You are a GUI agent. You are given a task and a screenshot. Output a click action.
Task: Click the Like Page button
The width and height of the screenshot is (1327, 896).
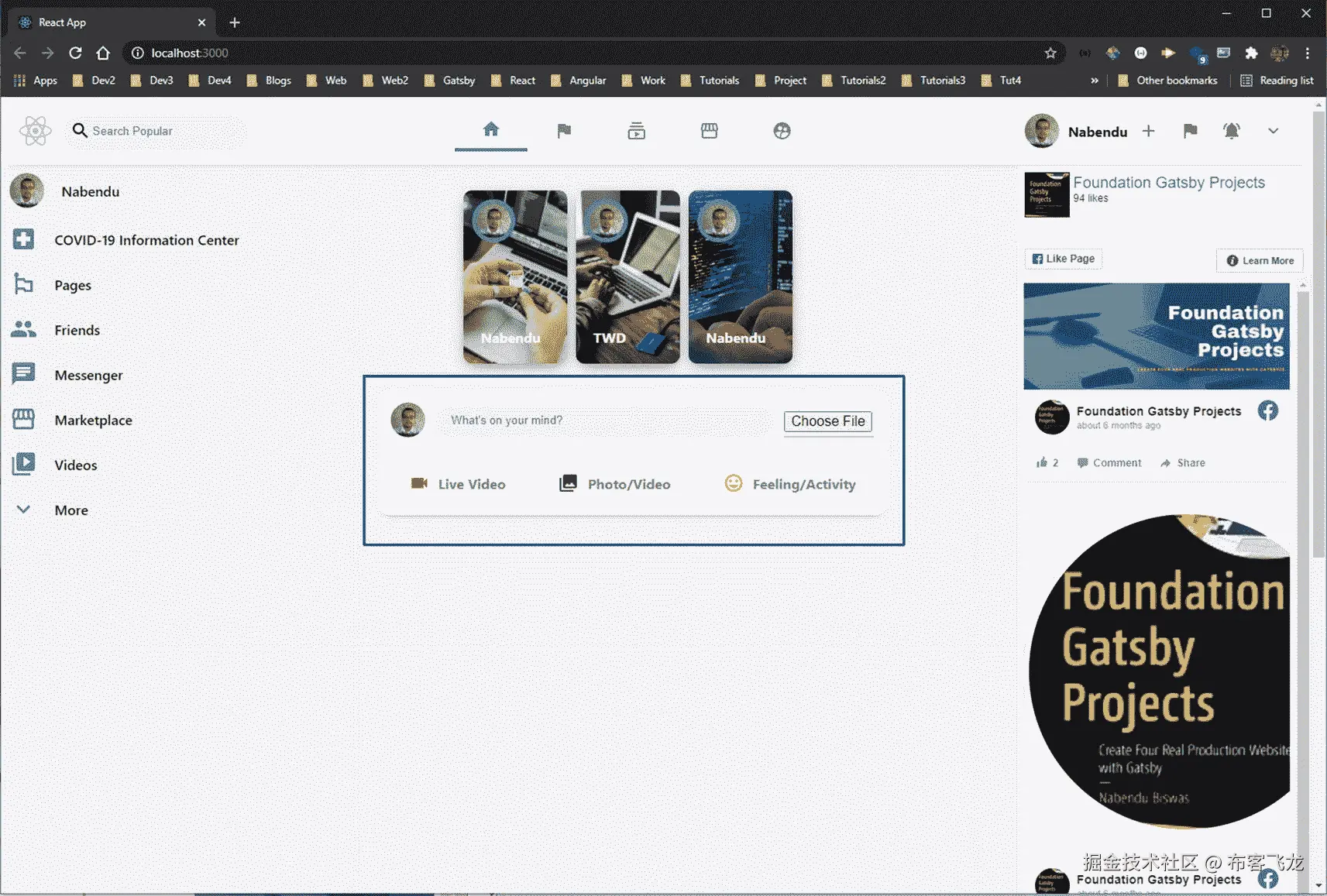pos(1064,259)
